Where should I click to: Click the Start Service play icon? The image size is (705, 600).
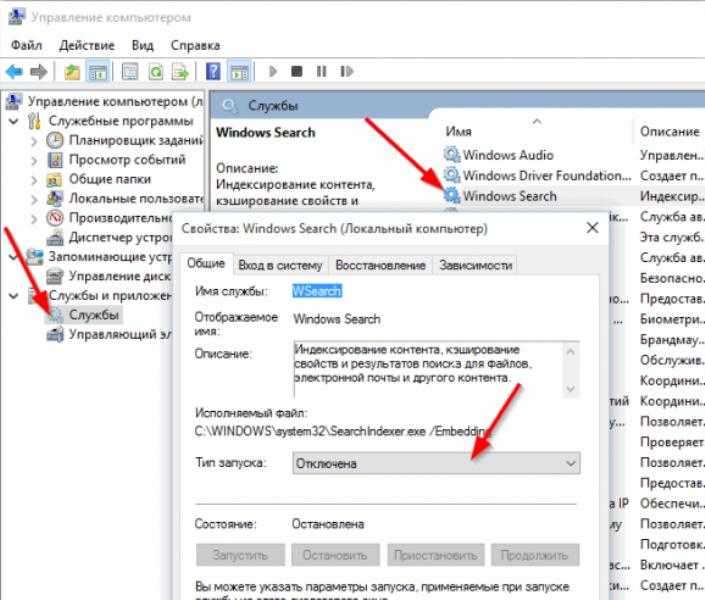(x=272, y=72)
